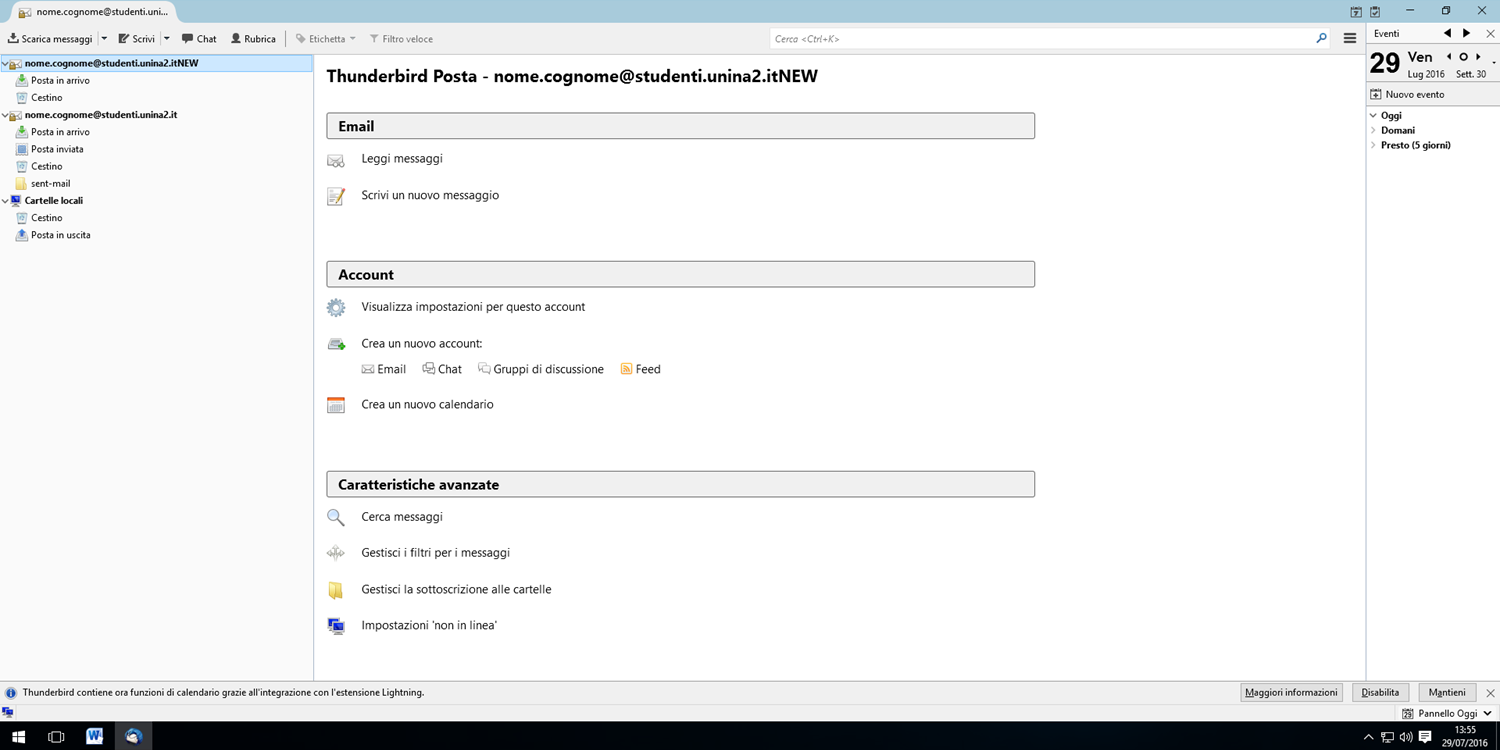The image size is (1500, 750).
Task: Open Cestino under itNEW account
Action: [x=46, y=98]
